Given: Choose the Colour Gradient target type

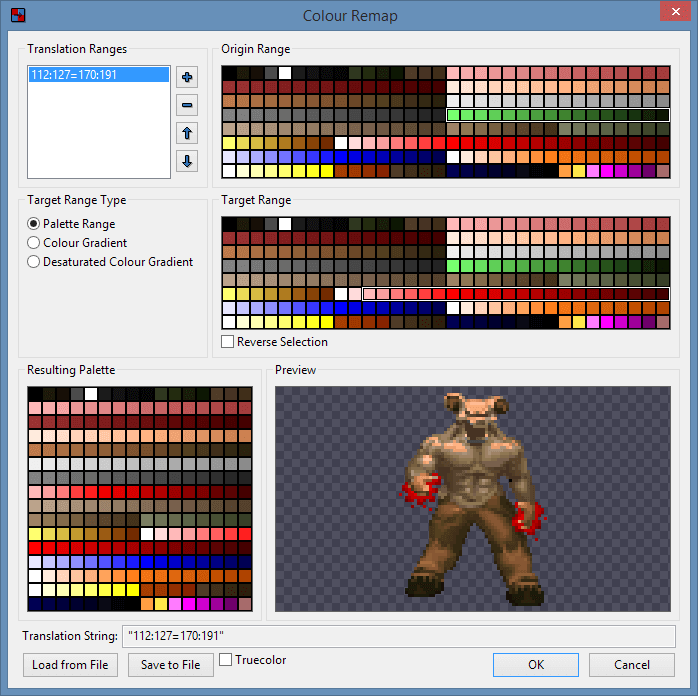Looking at the screenshot, I should coord(34,243).
